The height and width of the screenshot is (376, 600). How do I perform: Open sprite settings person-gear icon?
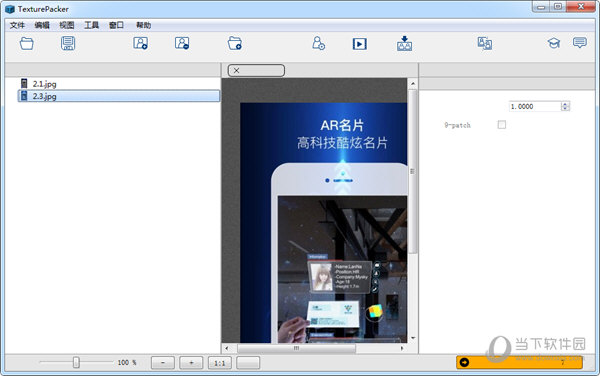[318, 43]
